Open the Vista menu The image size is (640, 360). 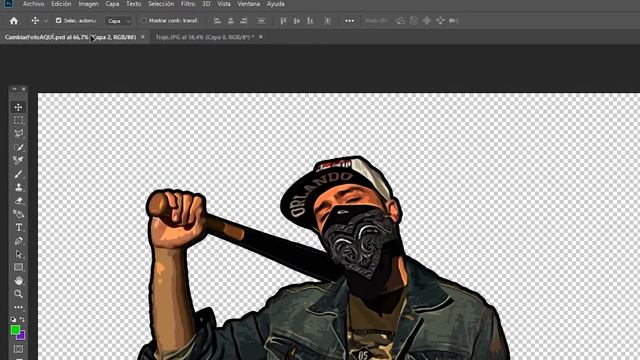224,4
